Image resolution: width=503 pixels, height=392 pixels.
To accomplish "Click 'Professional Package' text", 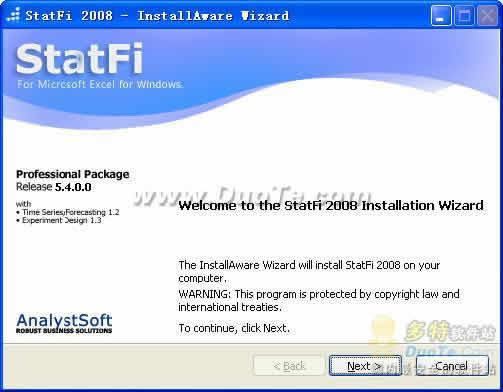I will pyautogui.click(x=72, y=174).
